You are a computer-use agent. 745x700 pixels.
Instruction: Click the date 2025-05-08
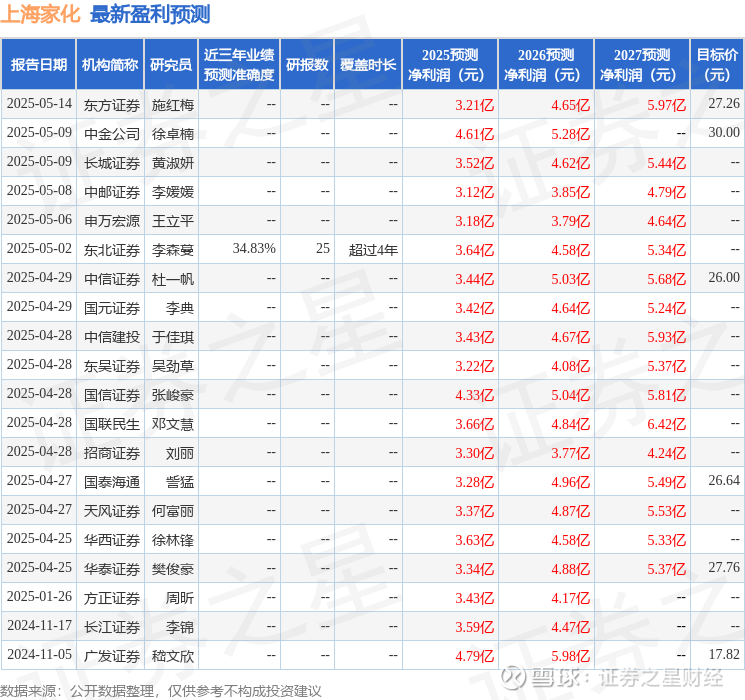tap(39, 191)
